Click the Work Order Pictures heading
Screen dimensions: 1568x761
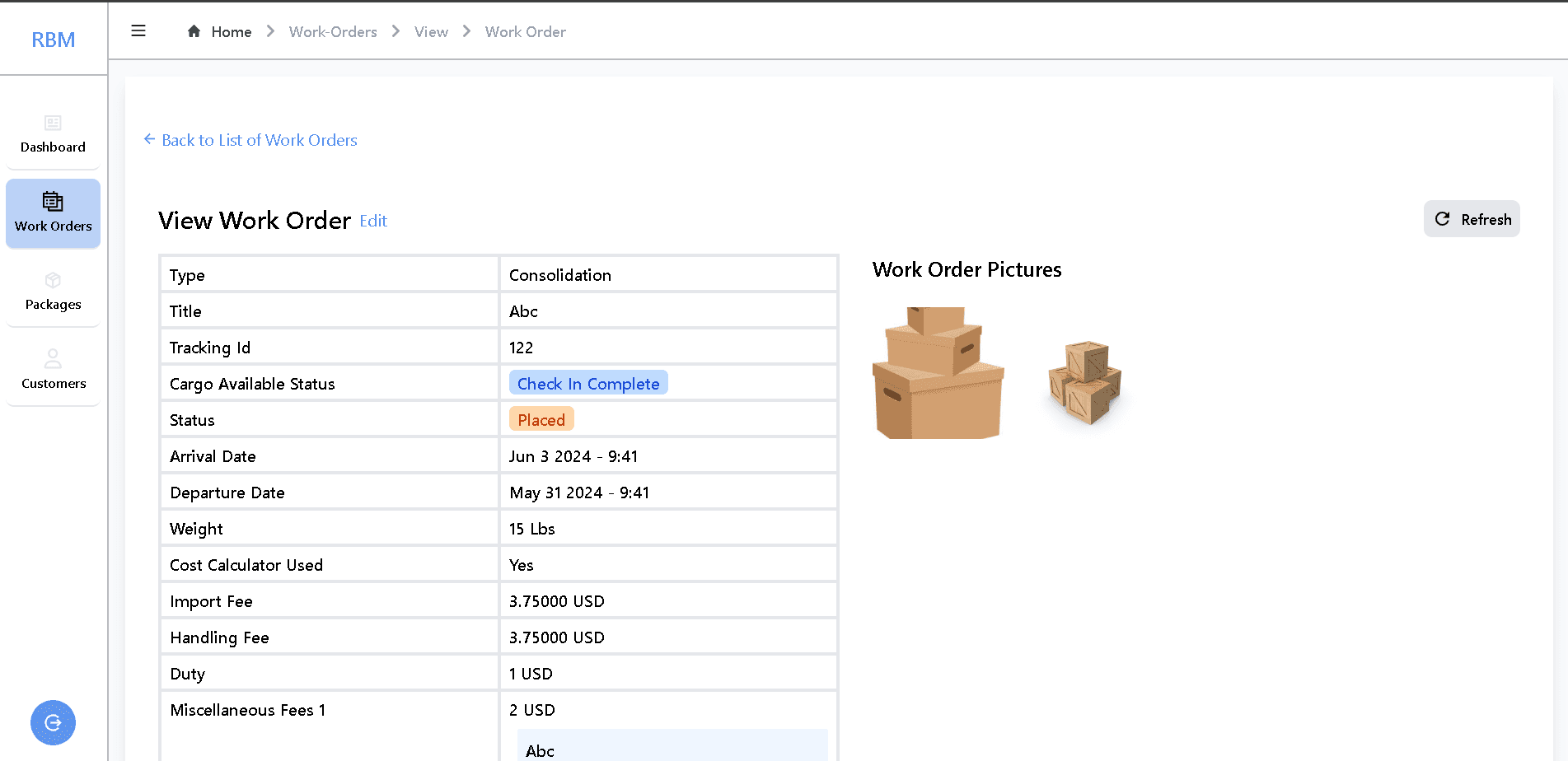pos(967,270)
